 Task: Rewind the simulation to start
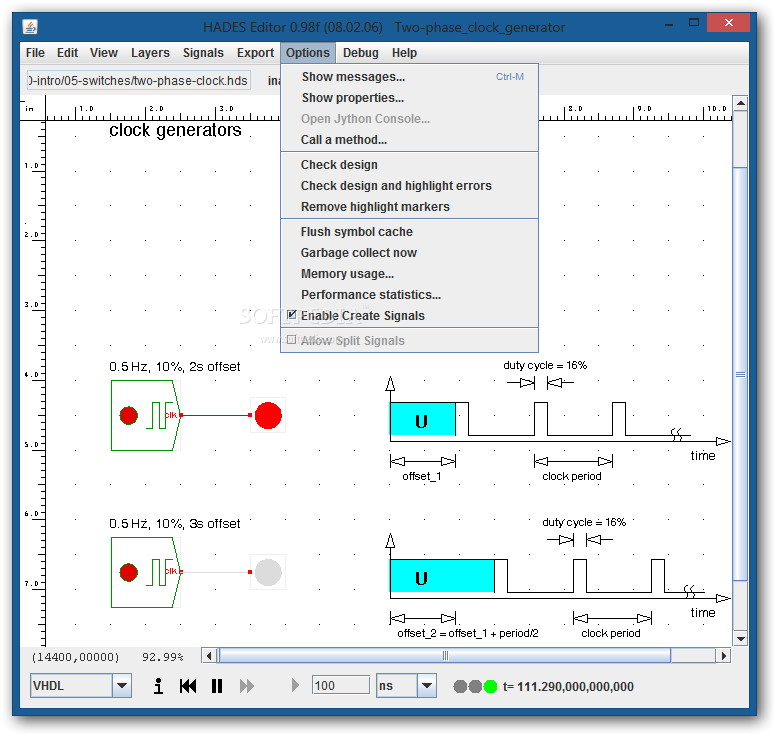pos(188,686)
